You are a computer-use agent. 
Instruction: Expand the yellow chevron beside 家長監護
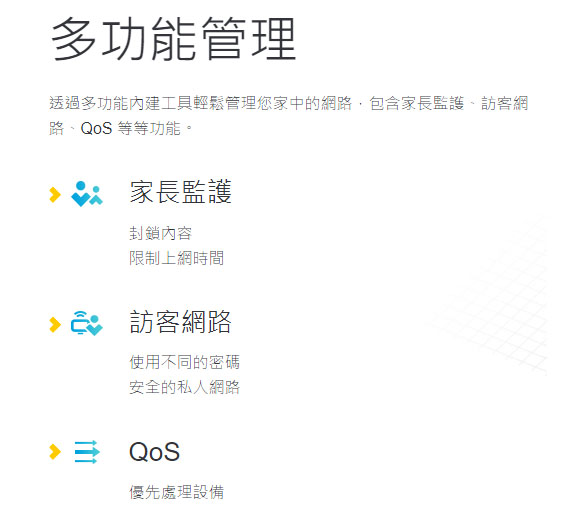(x=55, y=195)
